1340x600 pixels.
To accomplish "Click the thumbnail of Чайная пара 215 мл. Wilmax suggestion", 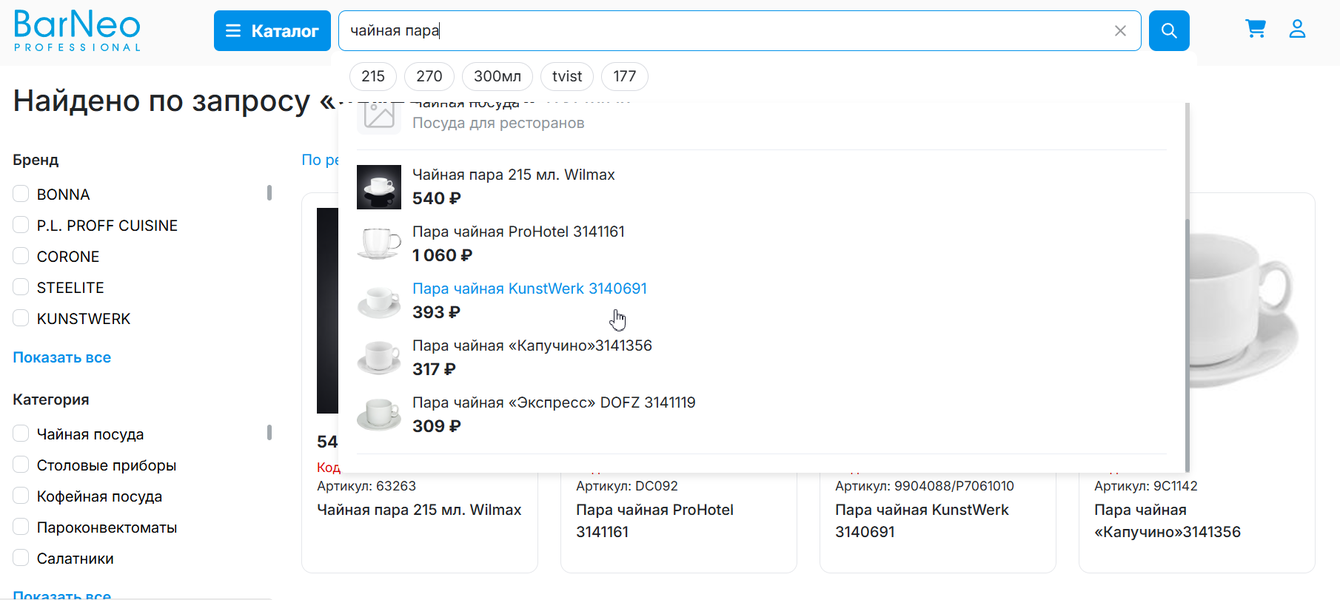I will [x=379, y=187].
